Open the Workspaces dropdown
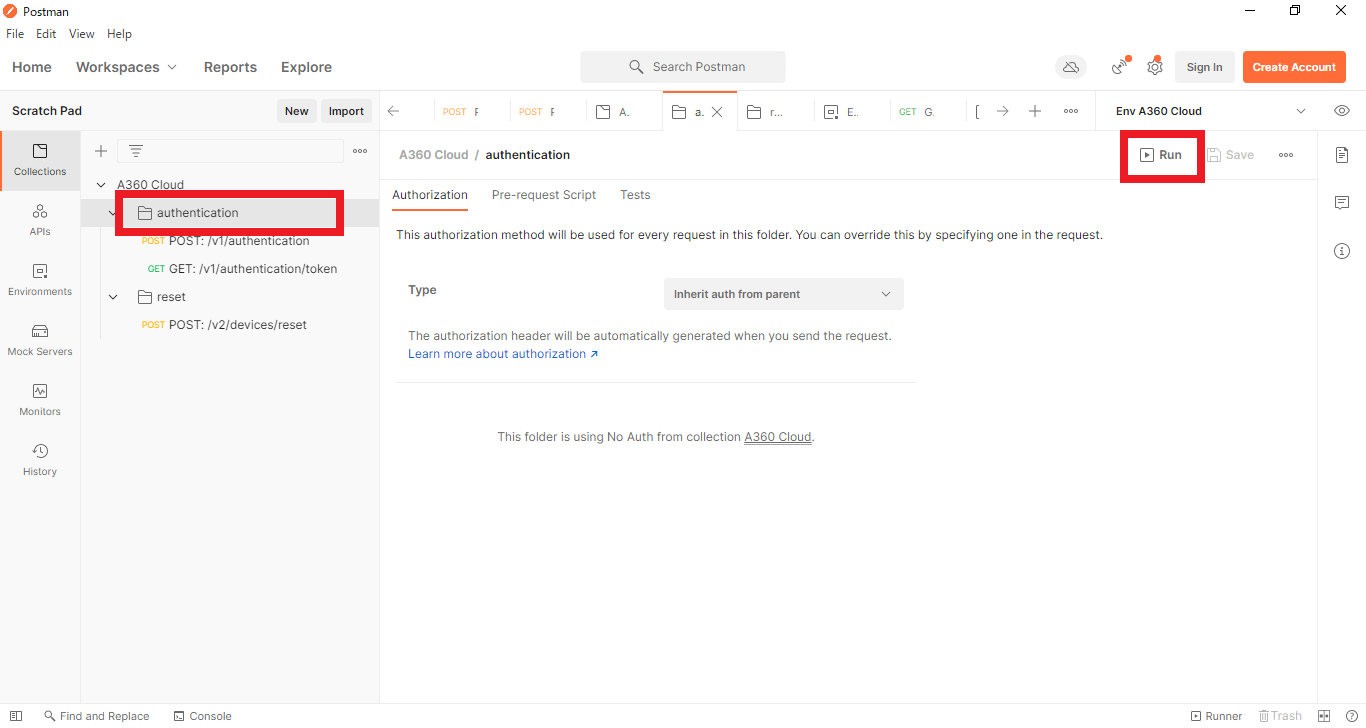Viewport: 1366px width, 728px height. 126,67
